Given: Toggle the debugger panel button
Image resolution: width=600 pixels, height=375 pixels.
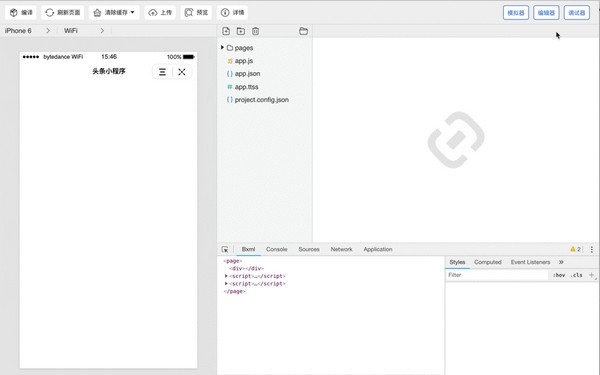Looking at the screenshot, I should [577, 13].
